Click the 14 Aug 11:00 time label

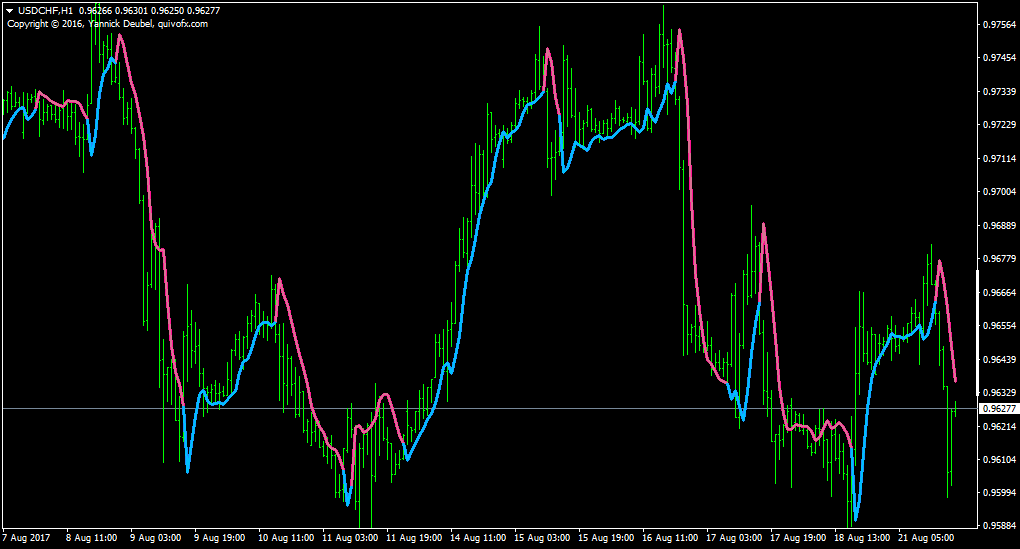[x=478, y=538]
